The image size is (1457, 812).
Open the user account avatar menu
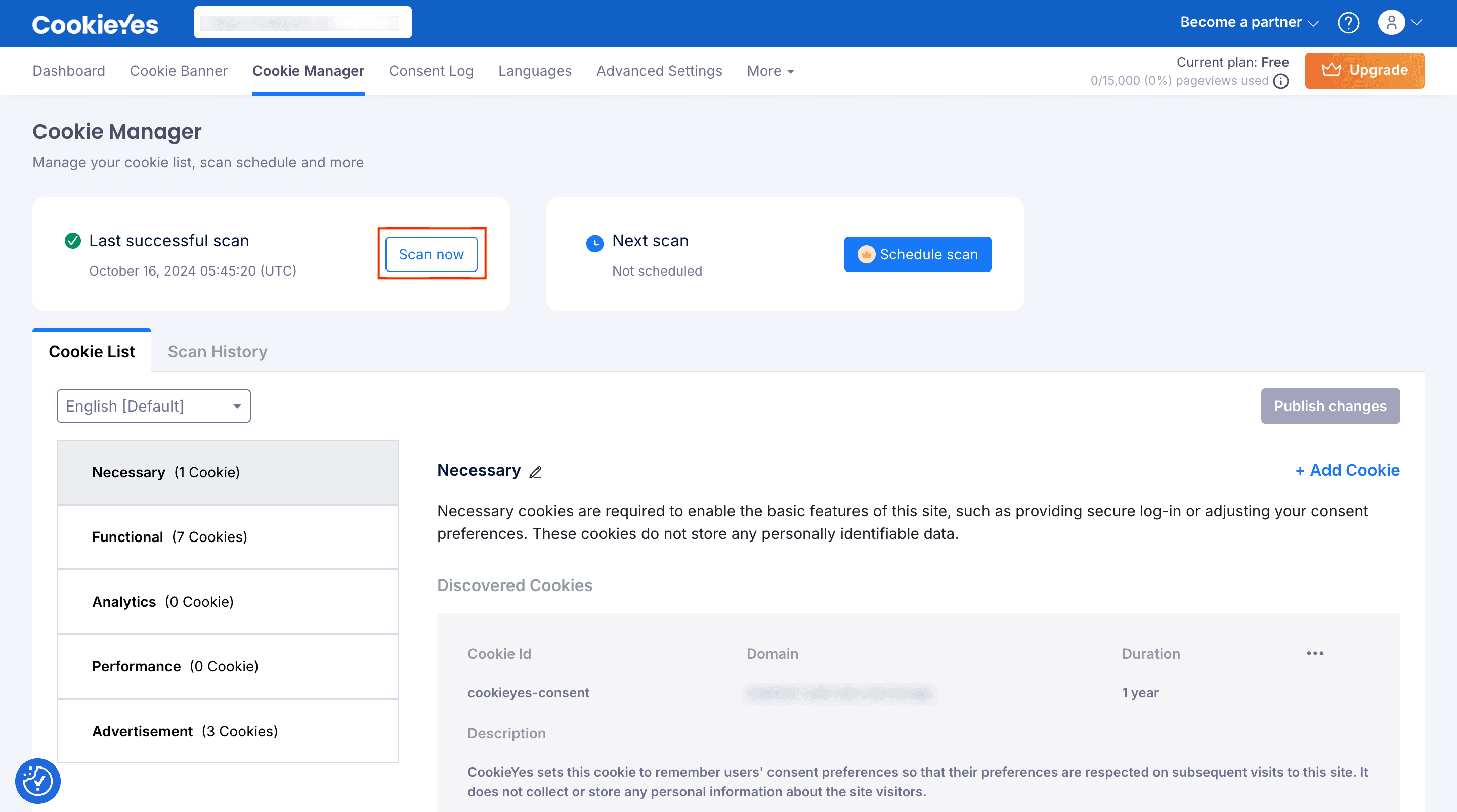(x=1391, y=23)
